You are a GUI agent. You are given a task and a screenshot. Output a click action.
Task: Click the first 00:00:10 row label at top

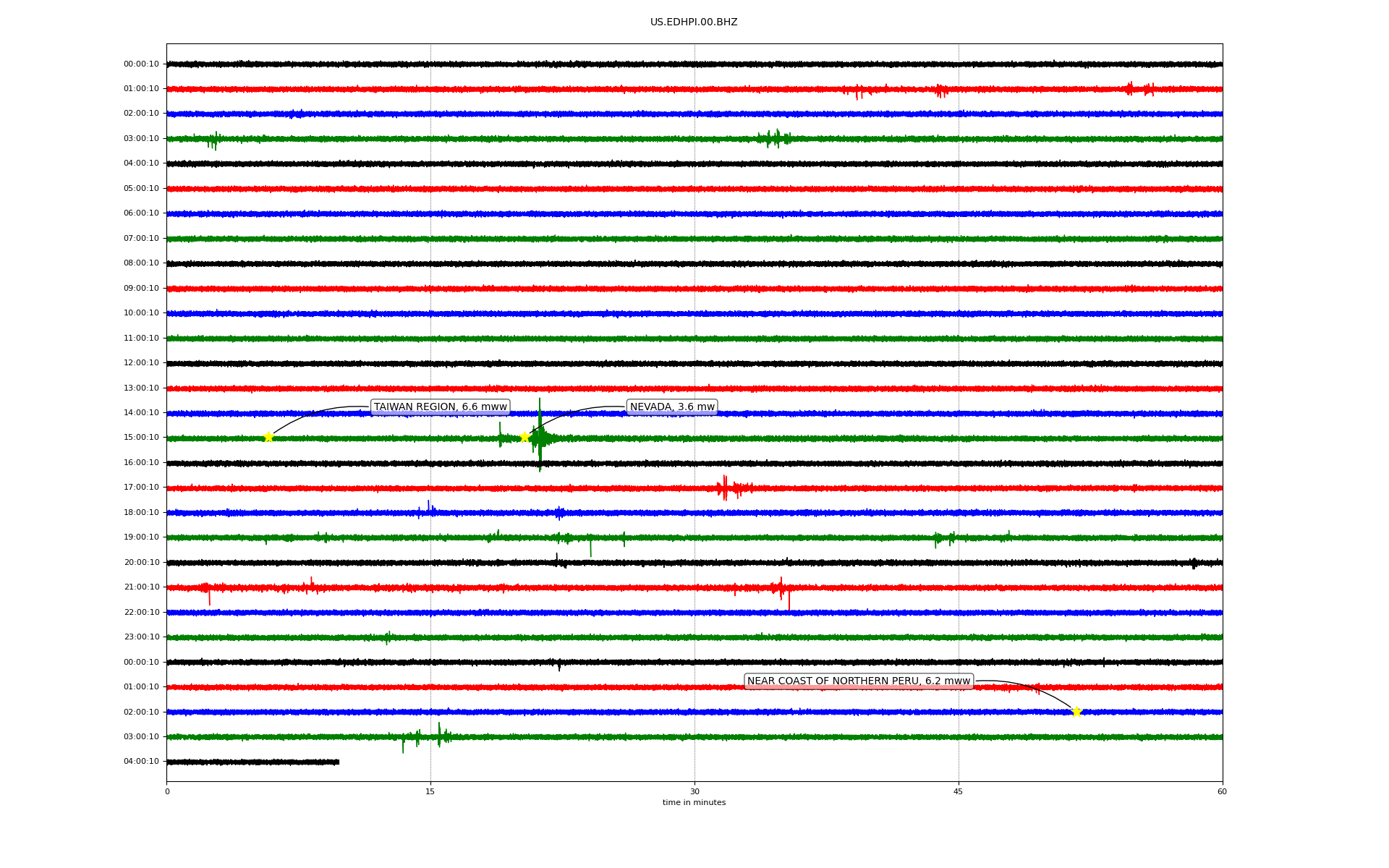point(141,64)
